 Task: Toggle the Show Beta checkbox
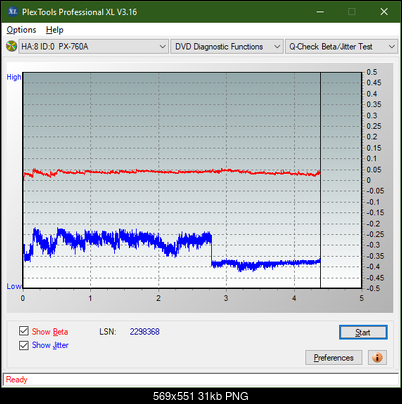click(24, 331)
